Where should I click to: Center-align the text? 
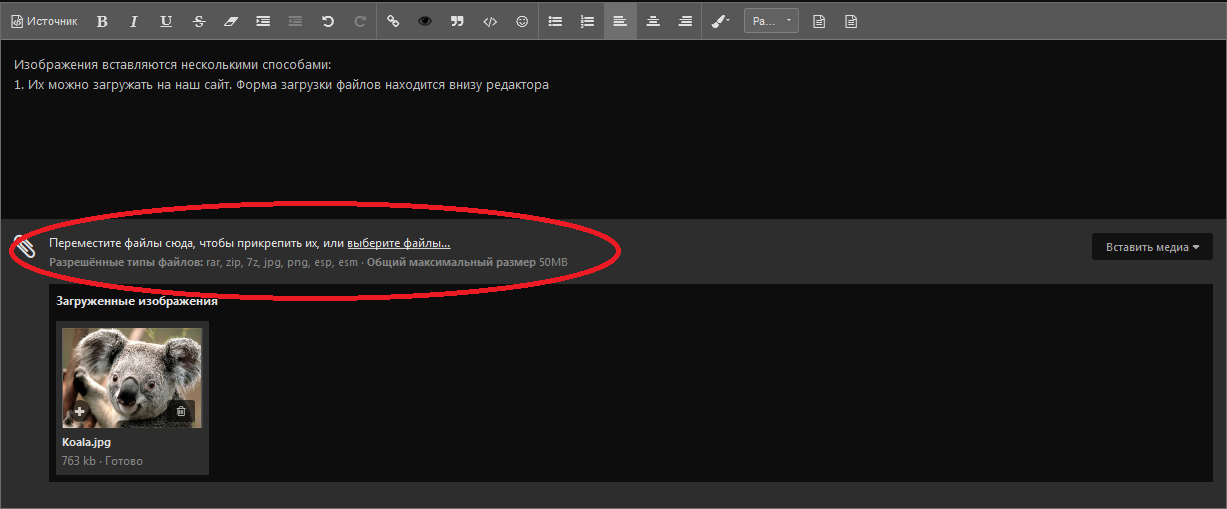tap(652, 21)
